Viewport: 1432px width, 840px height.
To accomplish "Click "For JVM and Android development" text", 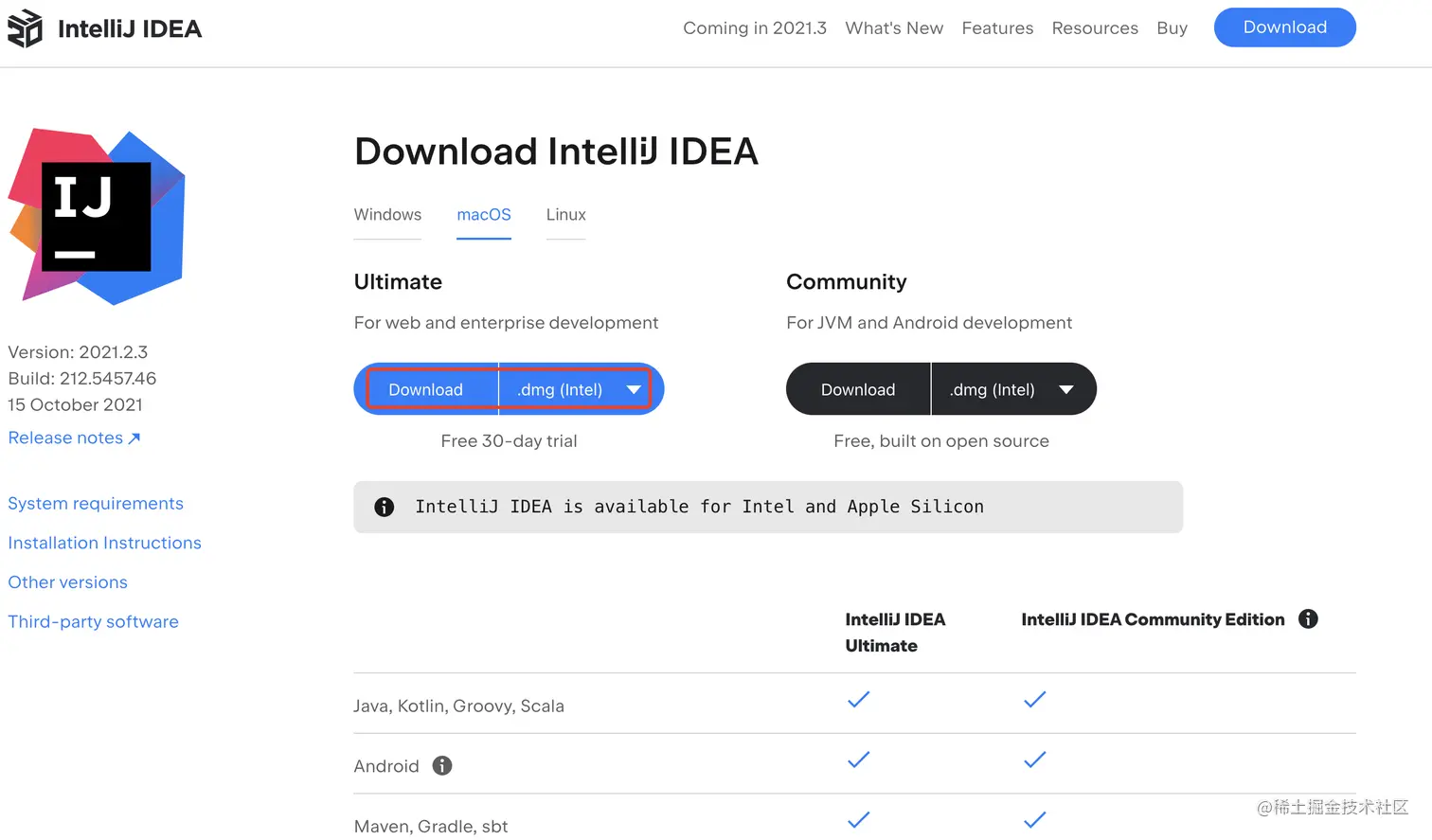I will click(x=929, y=323).
